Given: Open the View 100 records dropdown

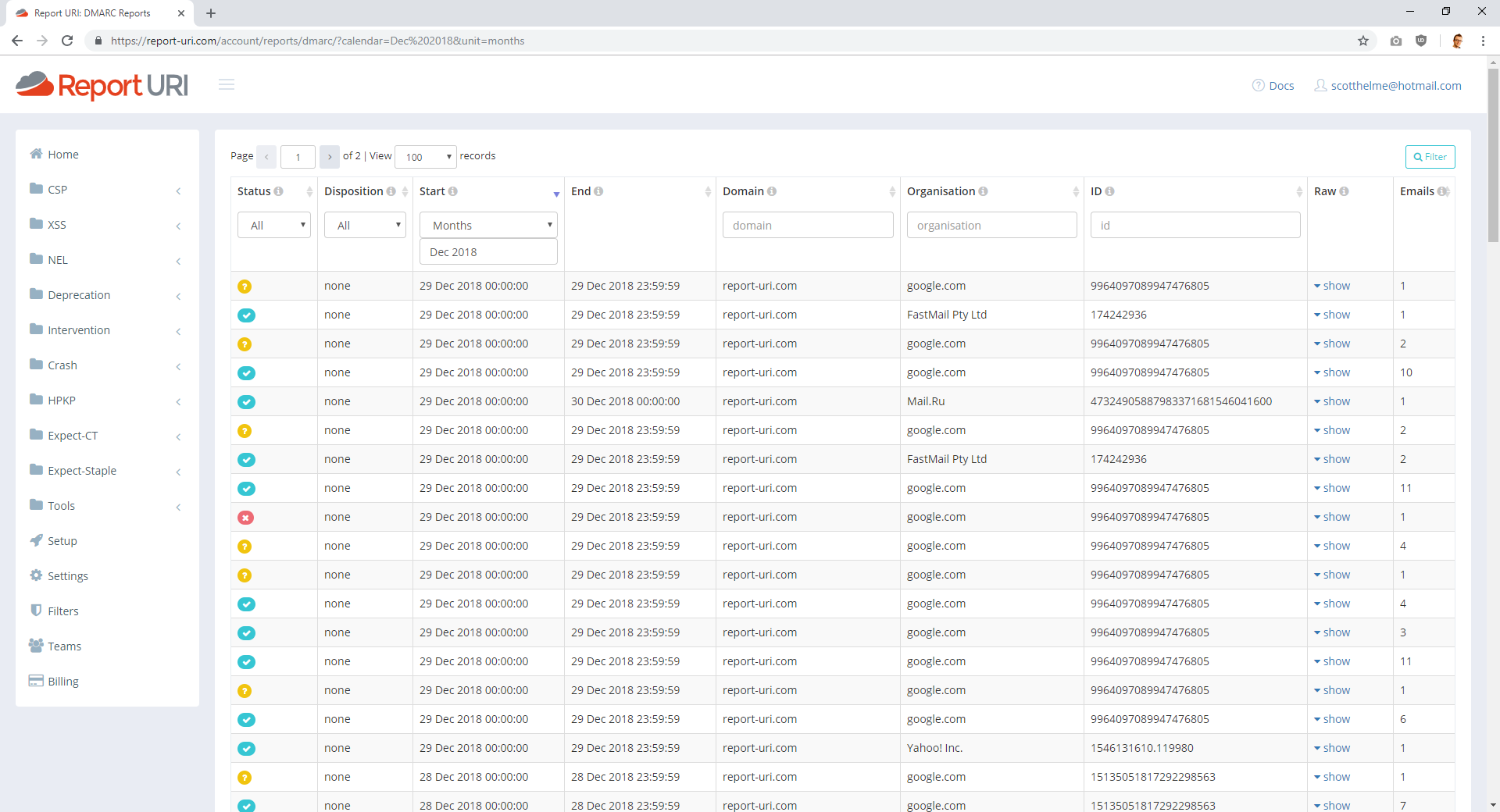Looking at the screenshot, I should [x=426, y=157].
